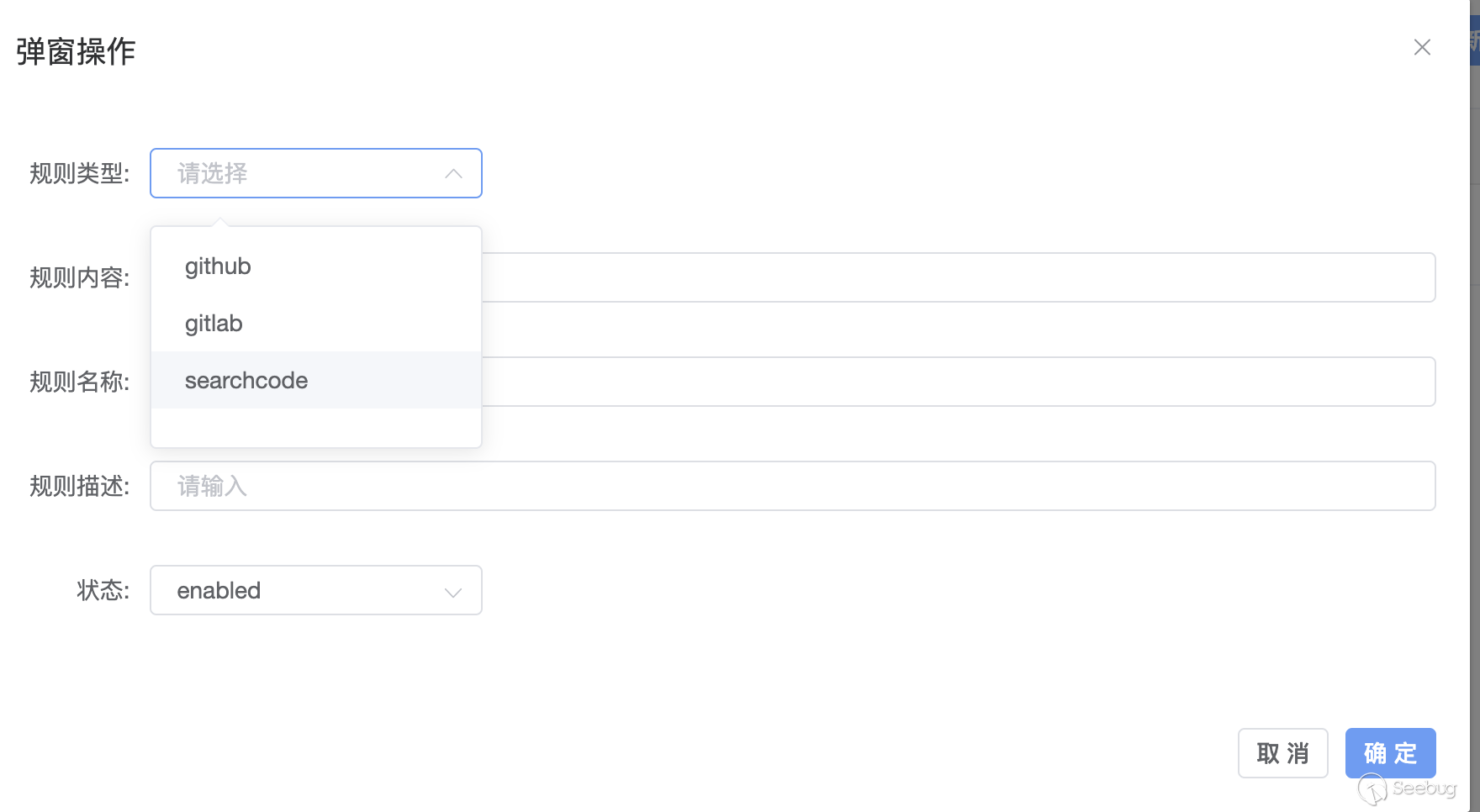Click into the 规则名称 text field
Image resolution: width=1480 pixels, height=812 pixels.
pos(957,382)
